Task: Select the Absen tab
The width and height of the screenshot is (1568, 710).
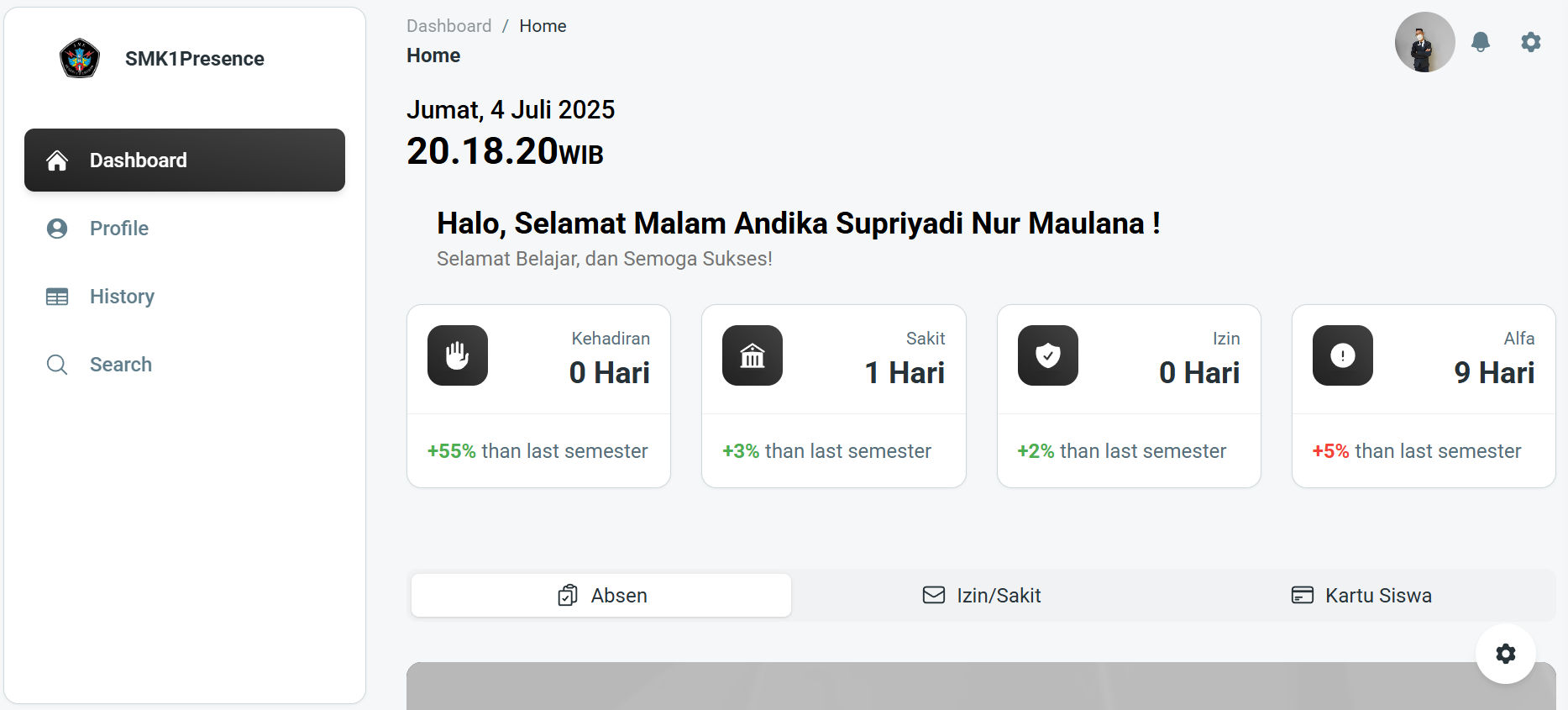Action: [x=601, y=596]
